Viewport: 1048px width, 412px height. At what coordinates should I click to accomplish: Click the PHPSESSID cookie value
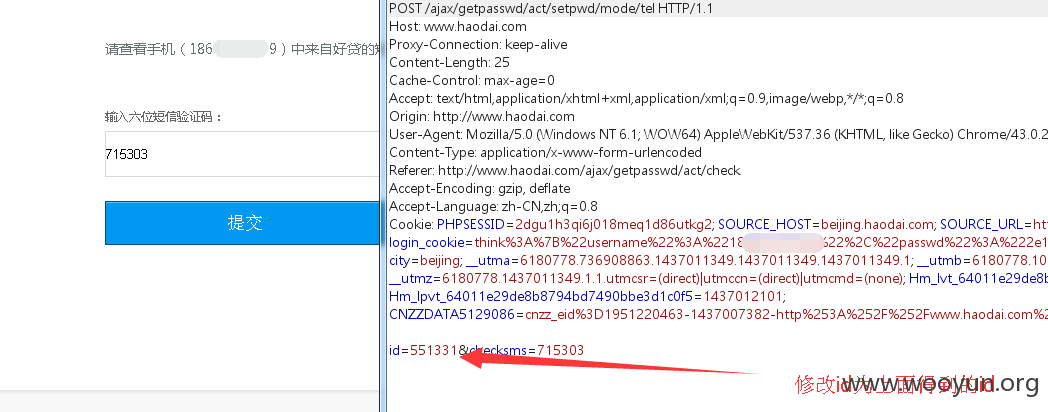614,224
